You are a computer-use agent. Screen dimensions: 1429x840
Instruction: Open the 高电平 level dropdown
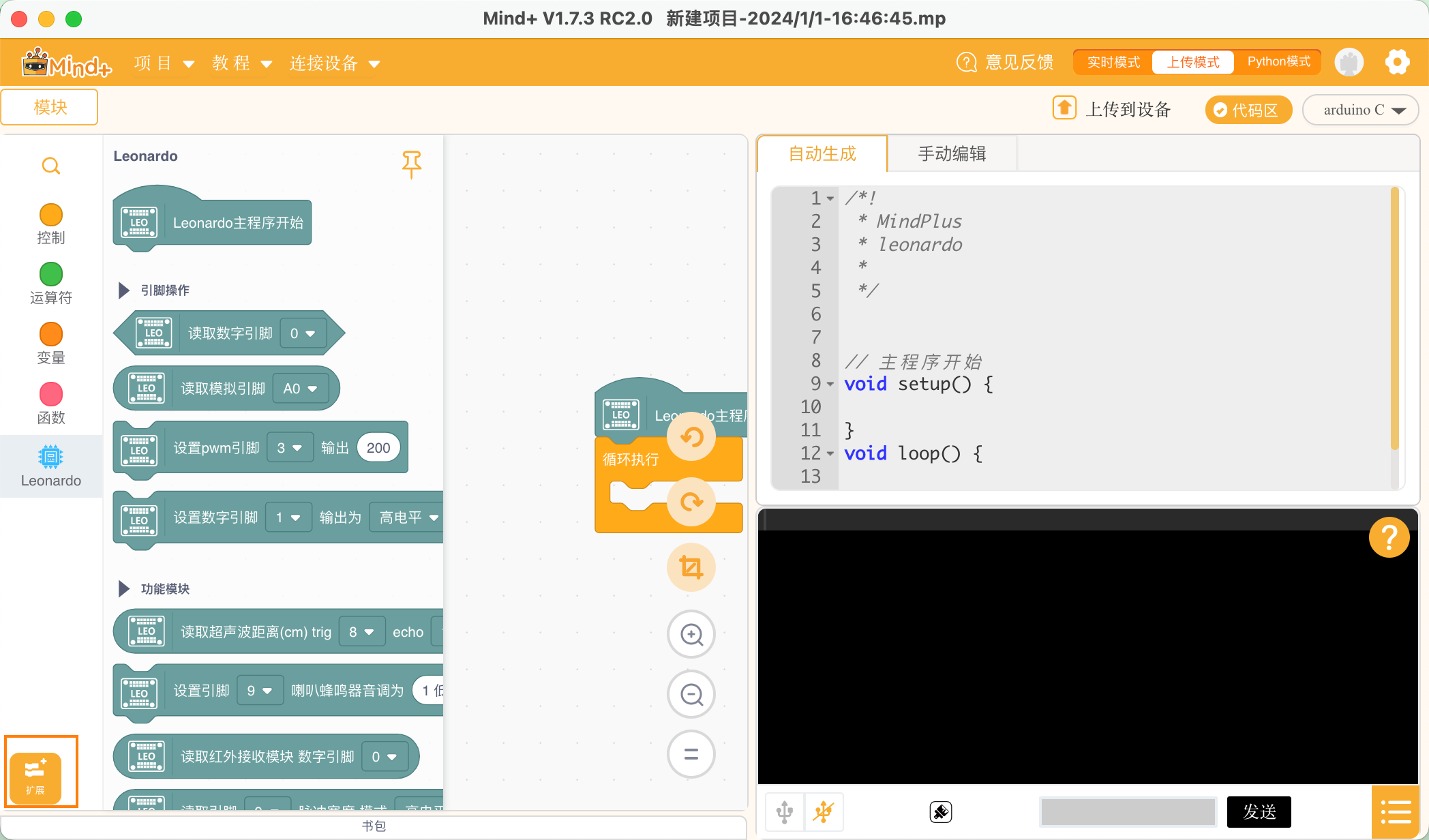(x=407, y=517)
